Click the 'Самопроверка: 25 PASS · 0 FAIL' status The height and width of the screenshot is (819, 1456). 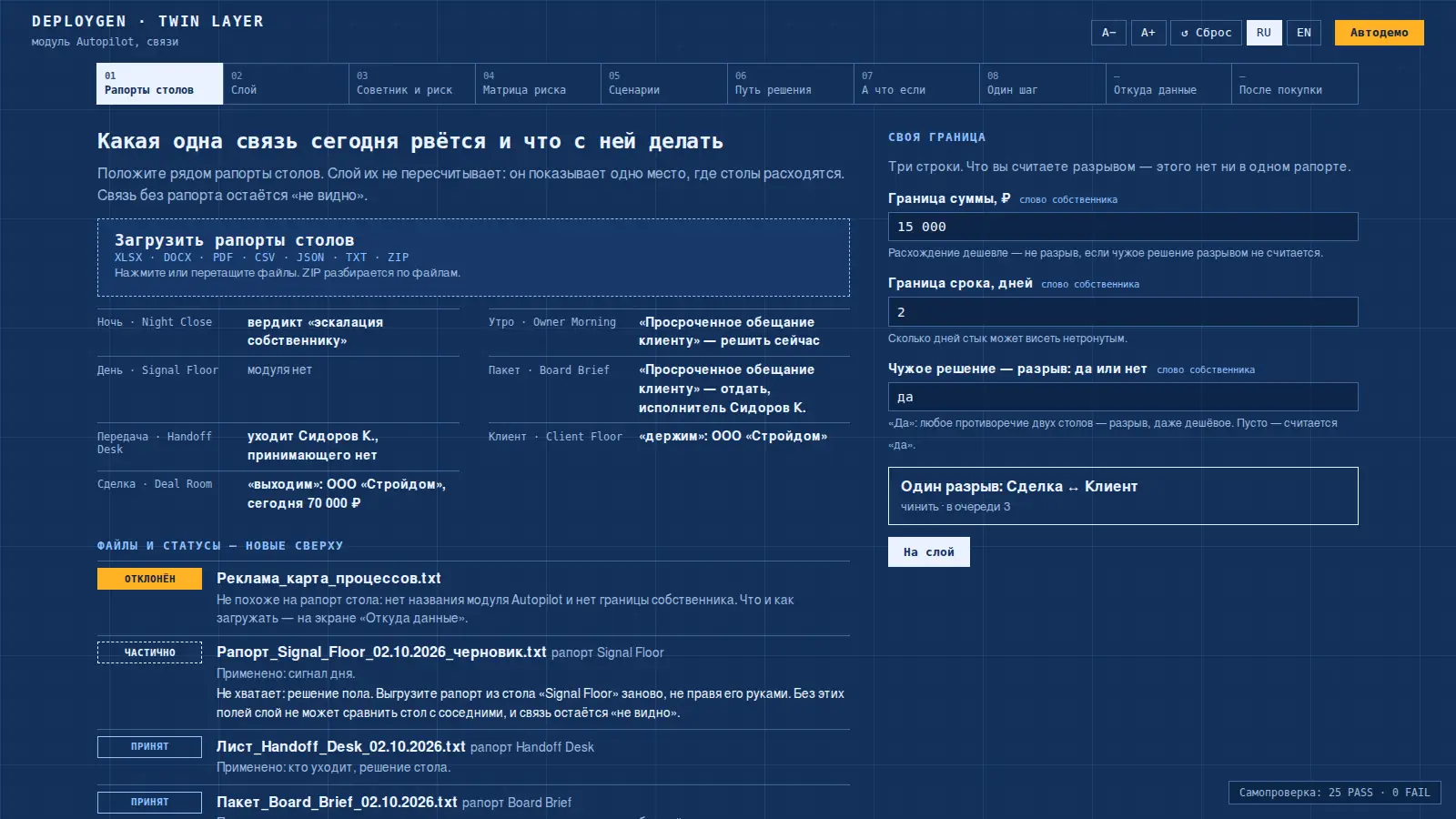1334,793
